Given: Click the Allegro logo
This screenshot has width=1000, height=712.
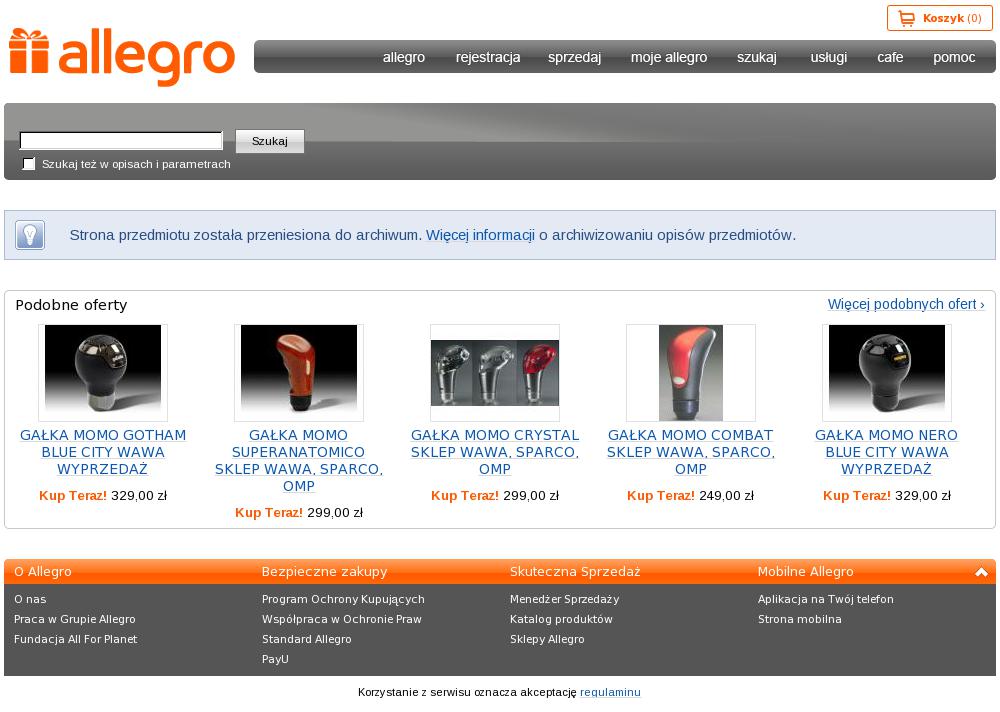Looking at the screenshot, I should tap(122, 57).
